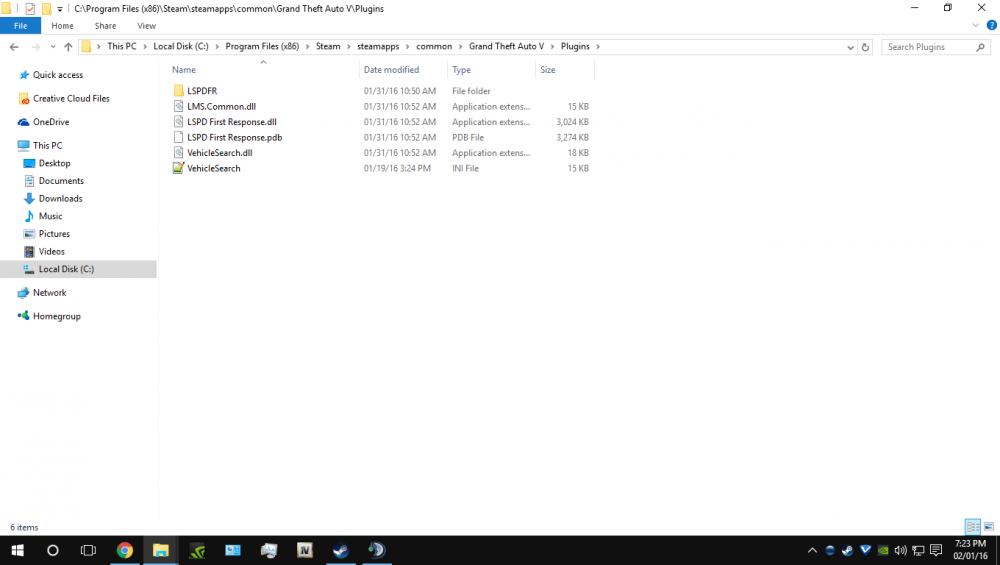Screen dimensions: 1000x565
Task: Open the Home ribbon tab
Action: (62, 26)
